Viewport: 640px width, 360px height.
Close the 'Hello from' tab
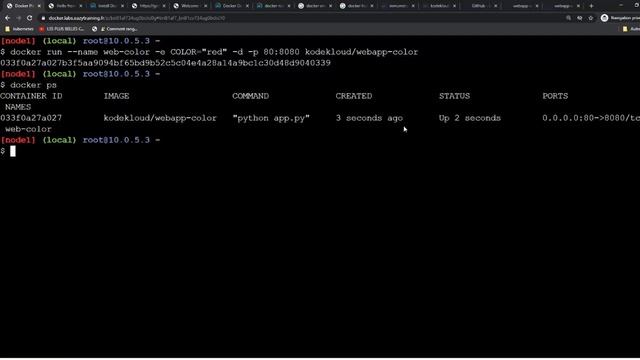(x=80, y=6)
